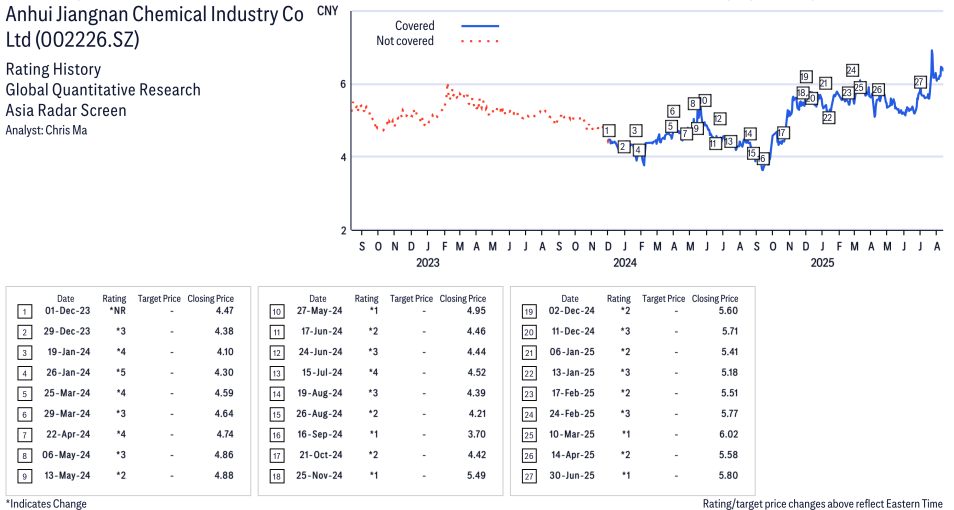This screenshot has width=954, height=510.
Task: Click the blue Covered legend line sample
Action: pyautogui.click(x=480, y=26)
